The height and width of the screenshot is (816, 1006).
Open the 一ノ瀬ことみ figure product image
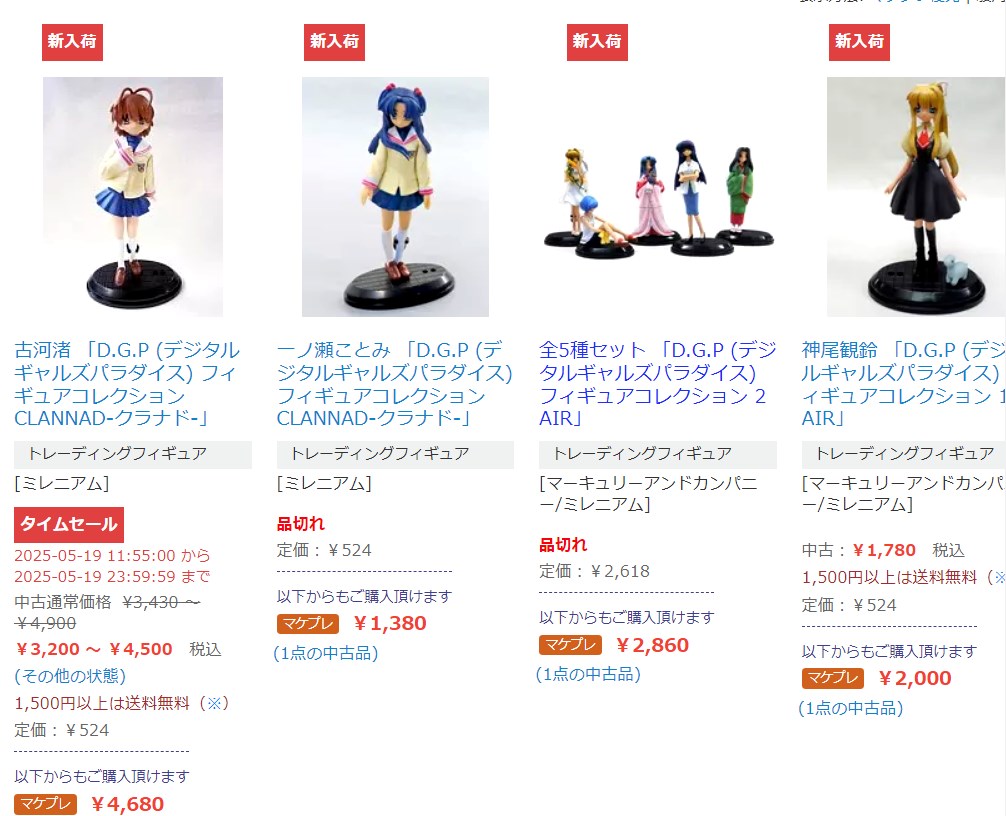[395, 197]
